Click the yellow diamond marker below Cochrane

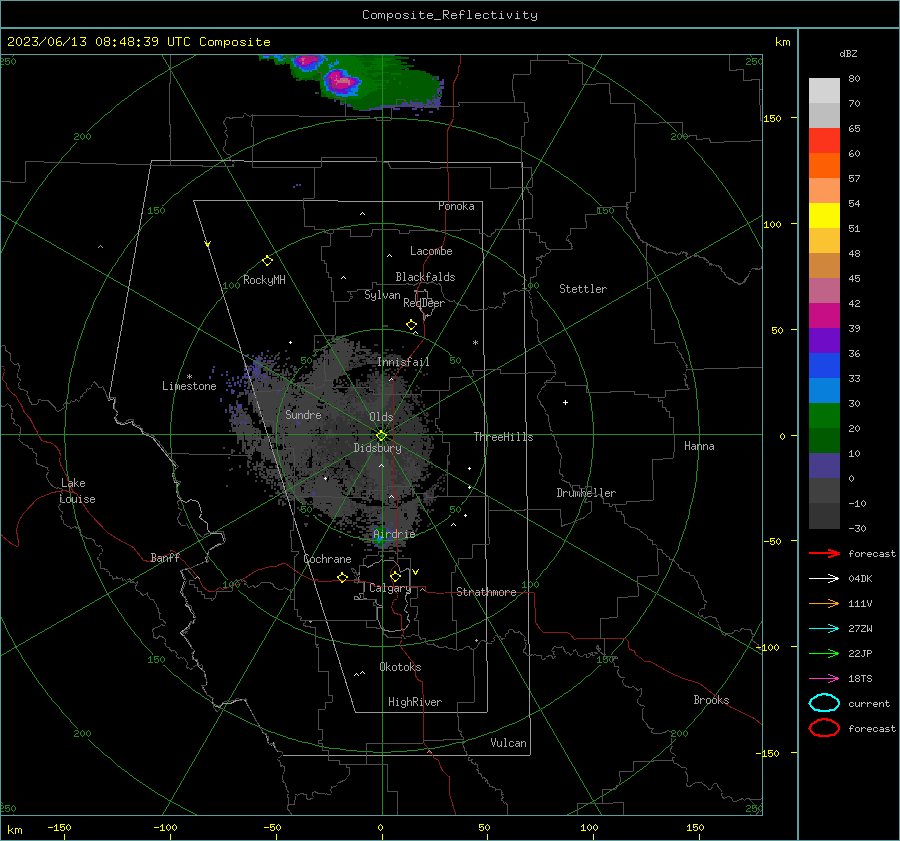[342, 578]
